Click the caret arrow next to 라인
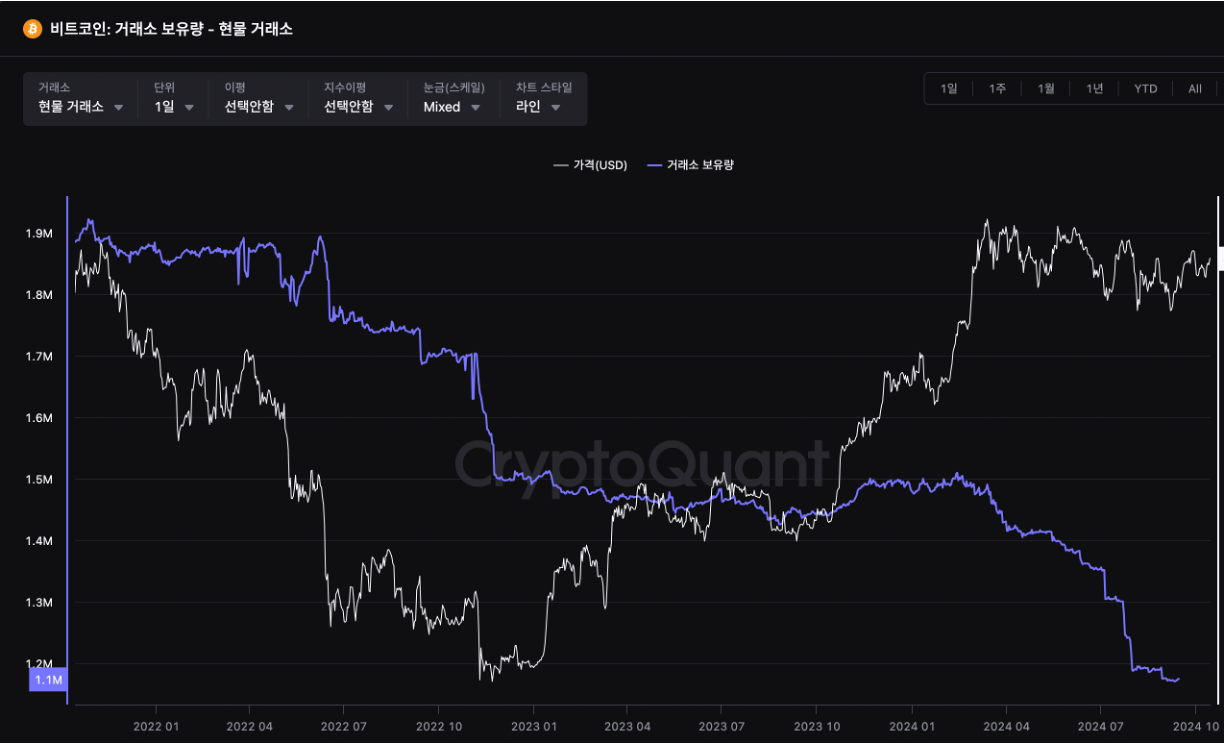This screenshot has height=744, width=1224. (555, 108)
